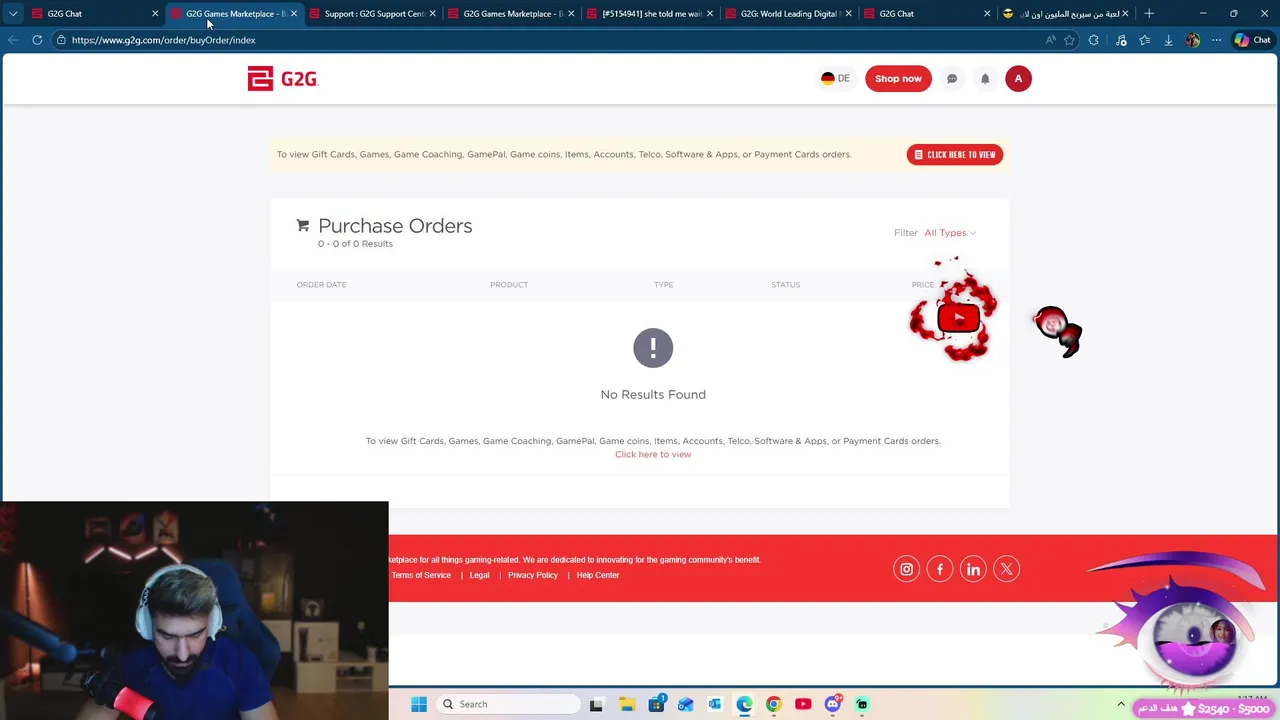Open a new browser tab
The image size is (1280, 720).
1149,14
